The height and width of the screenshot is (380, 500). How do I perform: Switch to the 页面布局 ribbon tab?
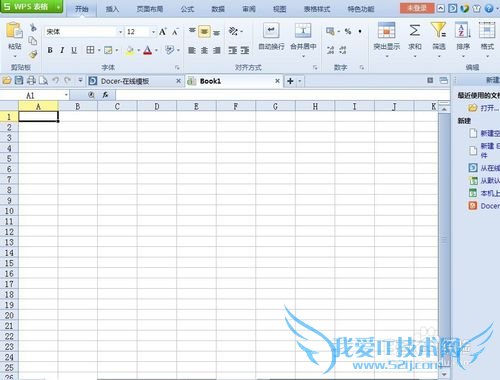(x=150, y=9)
